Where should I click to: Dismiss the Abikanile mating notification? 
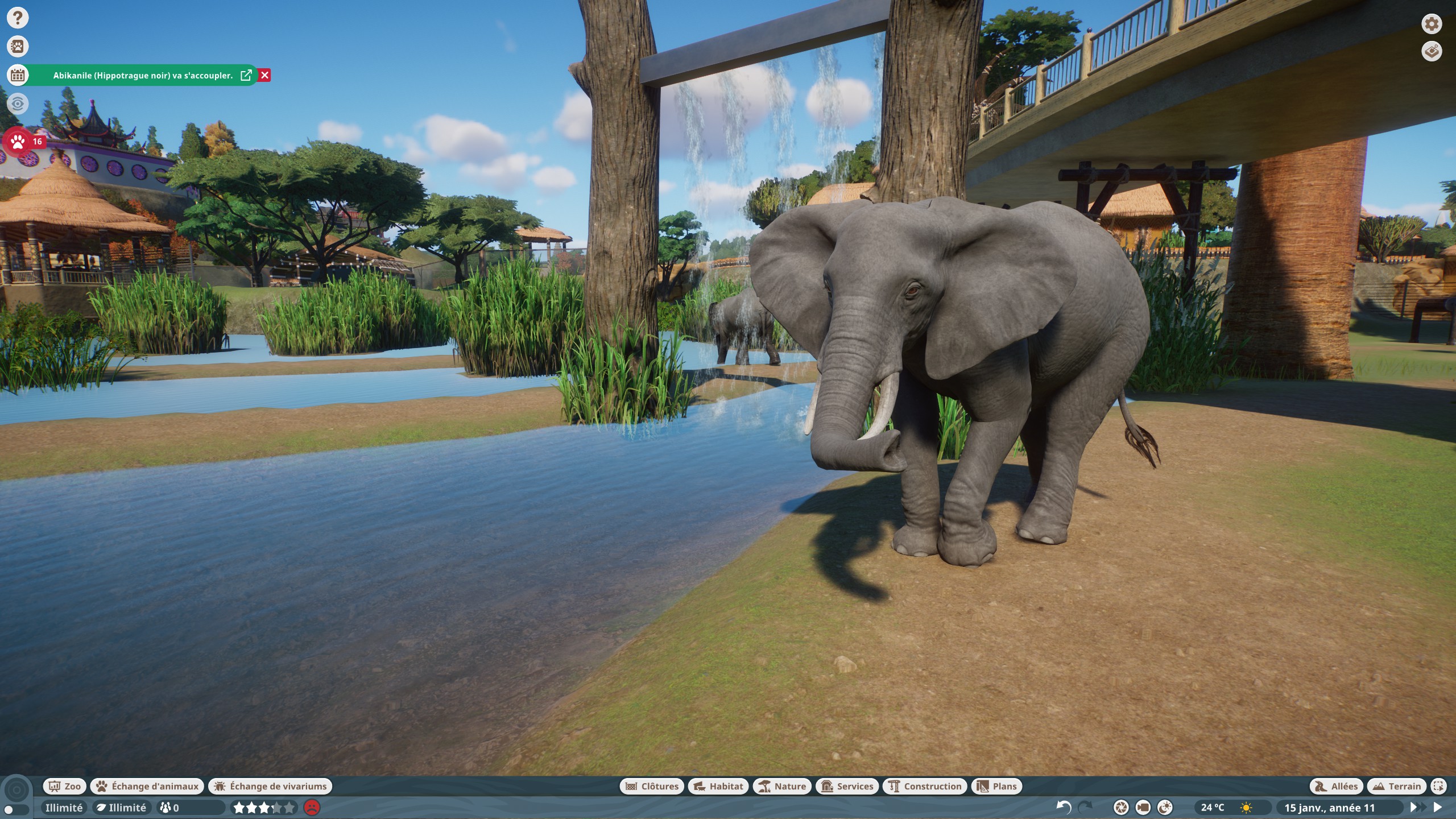[264, 75]
